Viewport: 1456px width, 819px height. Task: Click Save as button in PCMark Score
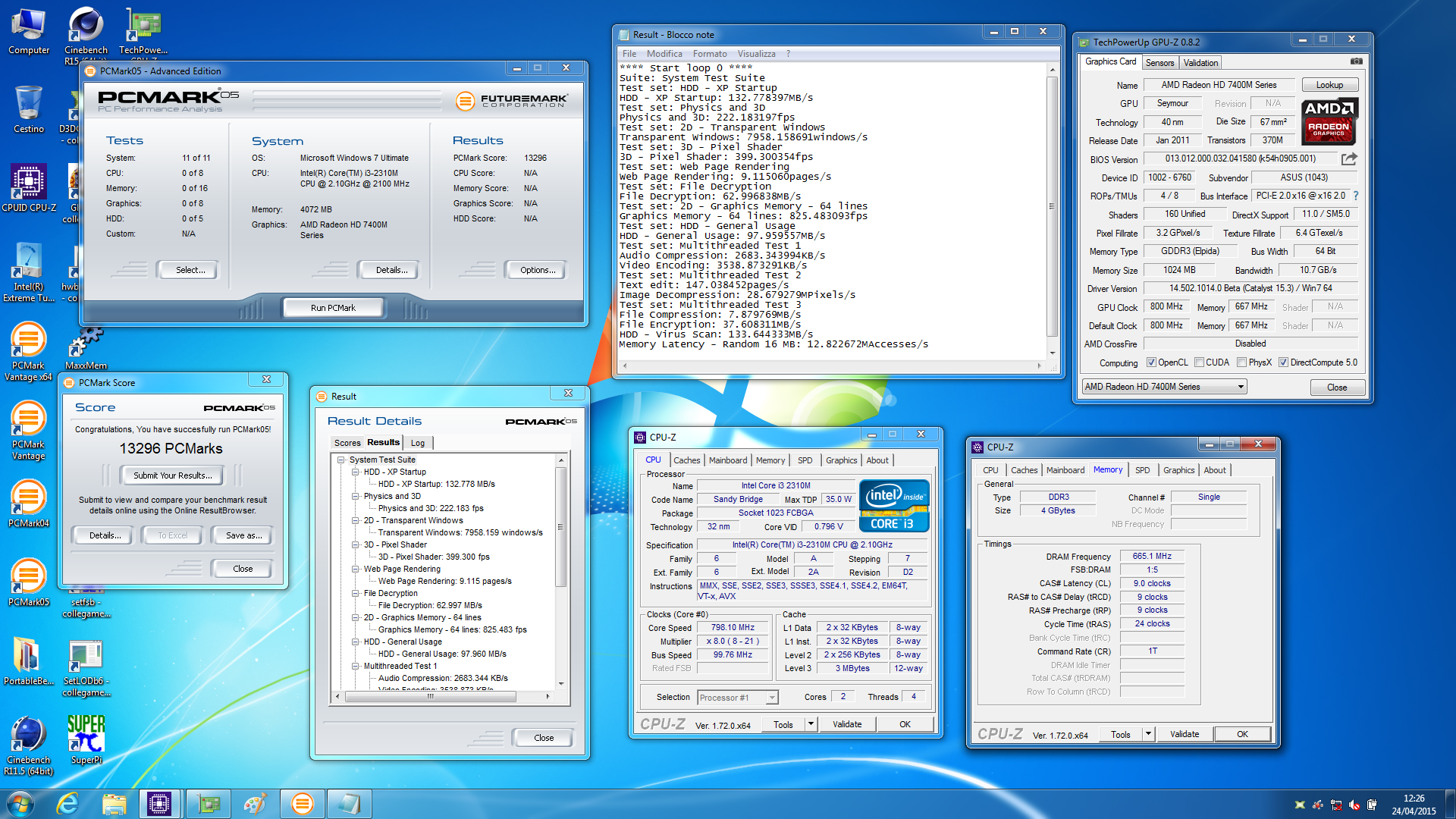(x=243, y=535)
